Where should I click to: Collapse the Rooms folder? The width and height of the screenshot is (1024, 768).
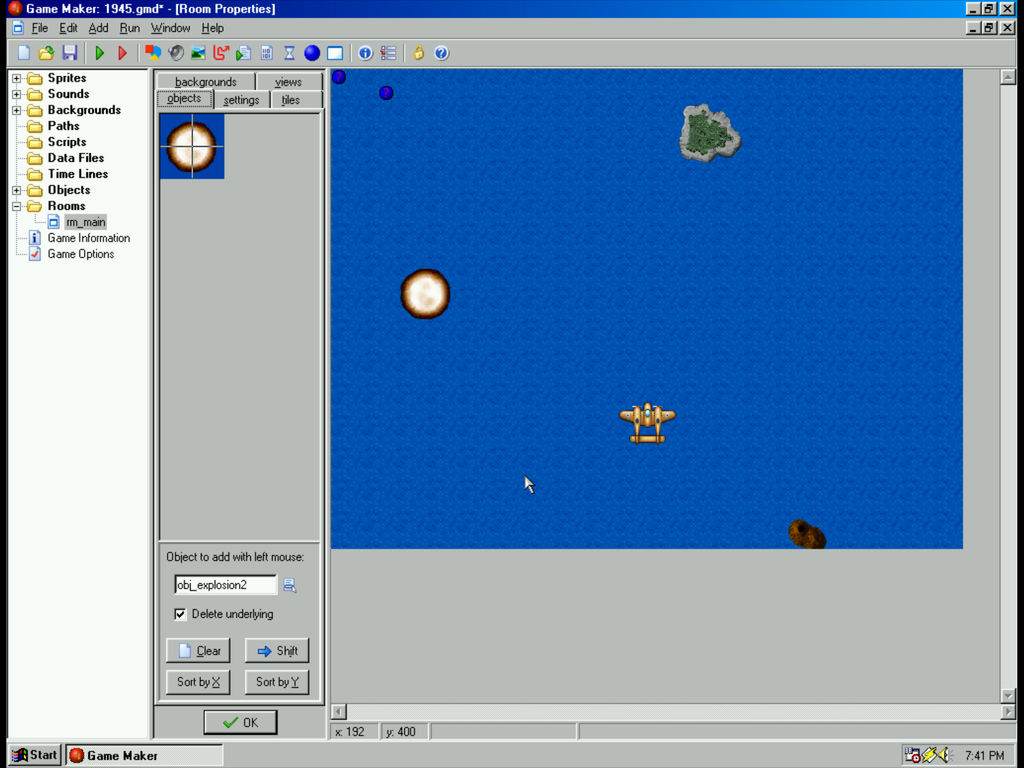(x=16, y=206)
